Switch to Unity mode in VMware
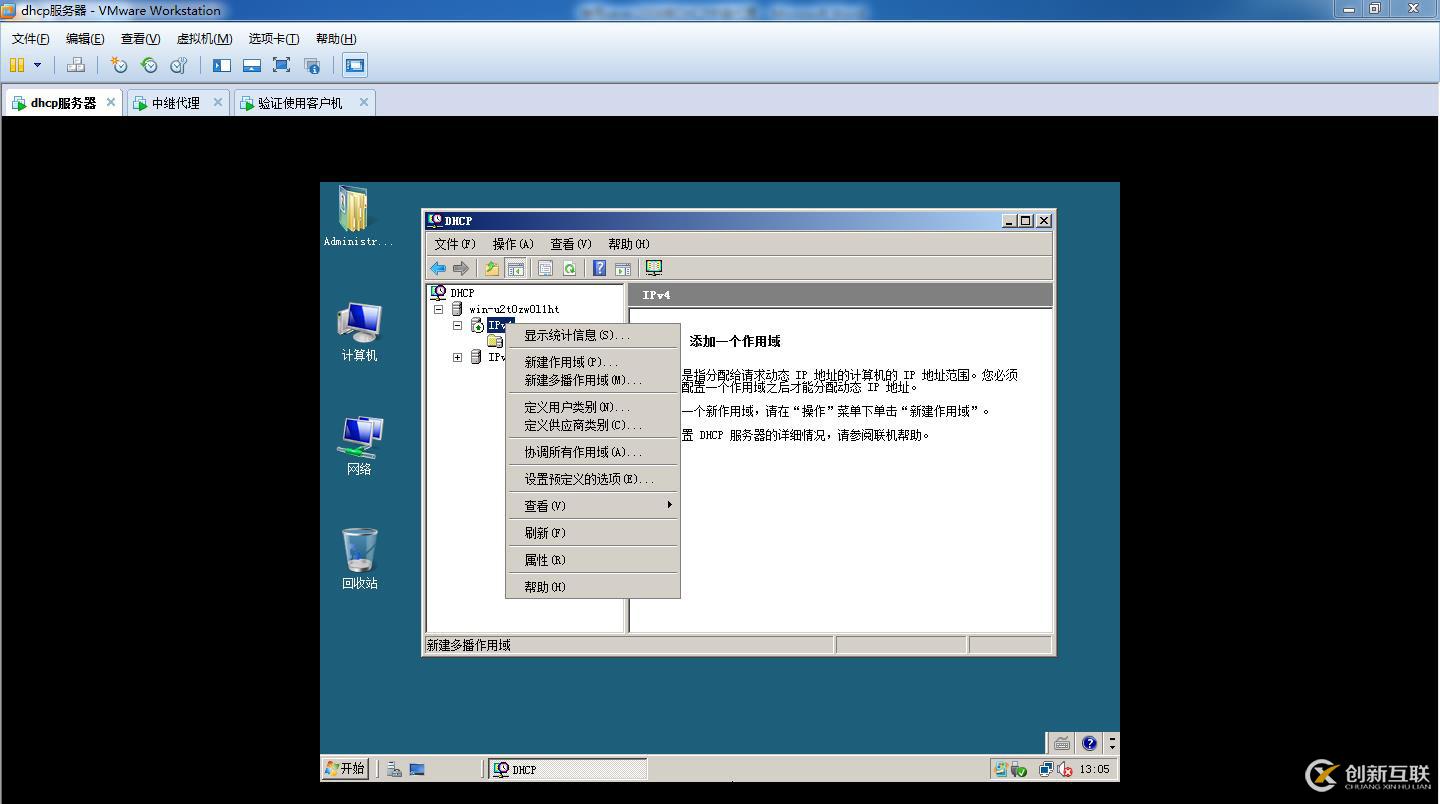 (x=312, y=65)
